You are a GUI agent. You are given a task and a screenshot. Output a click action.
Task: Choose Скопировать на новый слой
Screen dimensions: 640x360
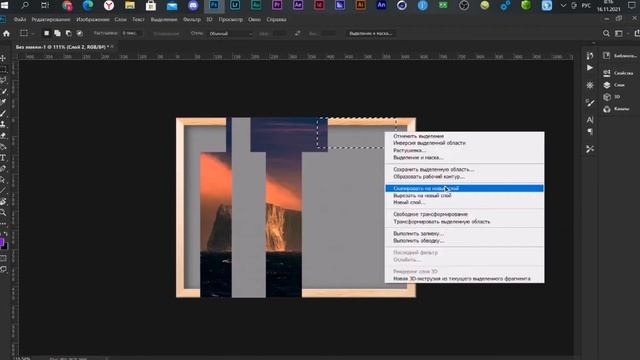click(464, 188)
